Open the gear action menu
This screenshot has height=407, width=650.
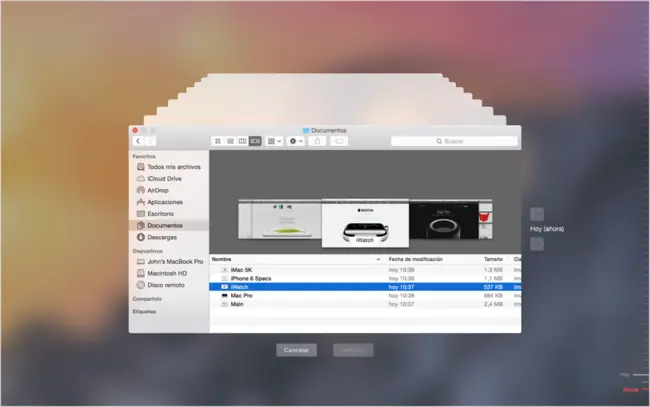click(x=296, y=142)
